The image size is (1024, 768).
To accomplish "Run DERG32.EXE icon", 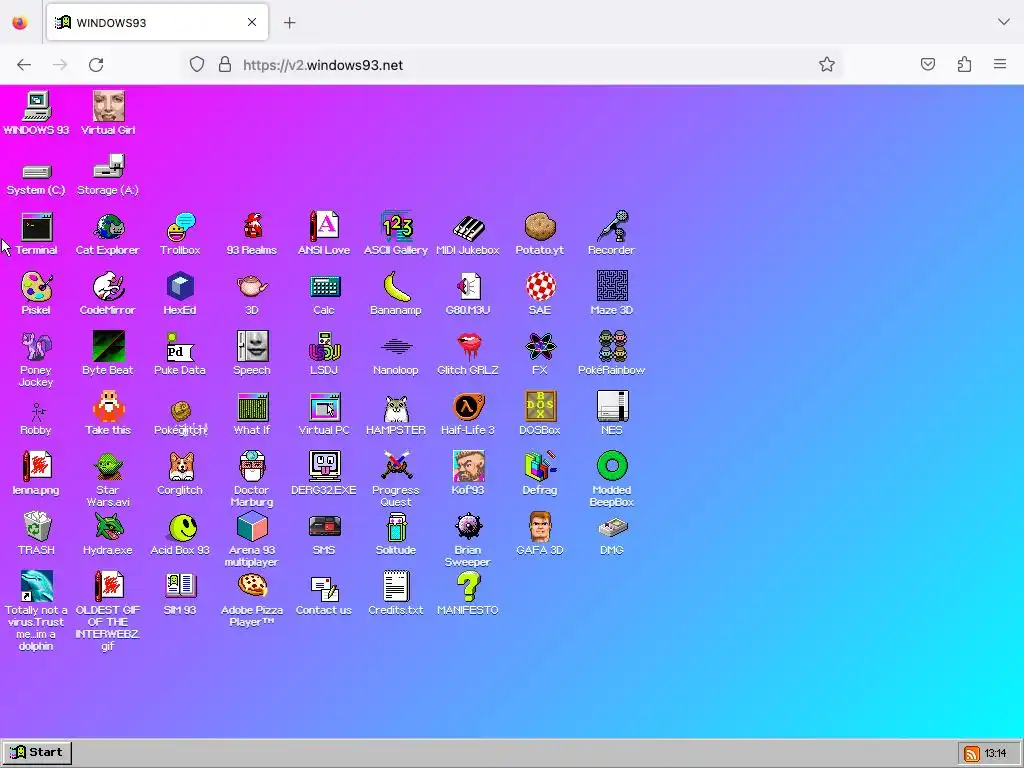I will [325, 467].
